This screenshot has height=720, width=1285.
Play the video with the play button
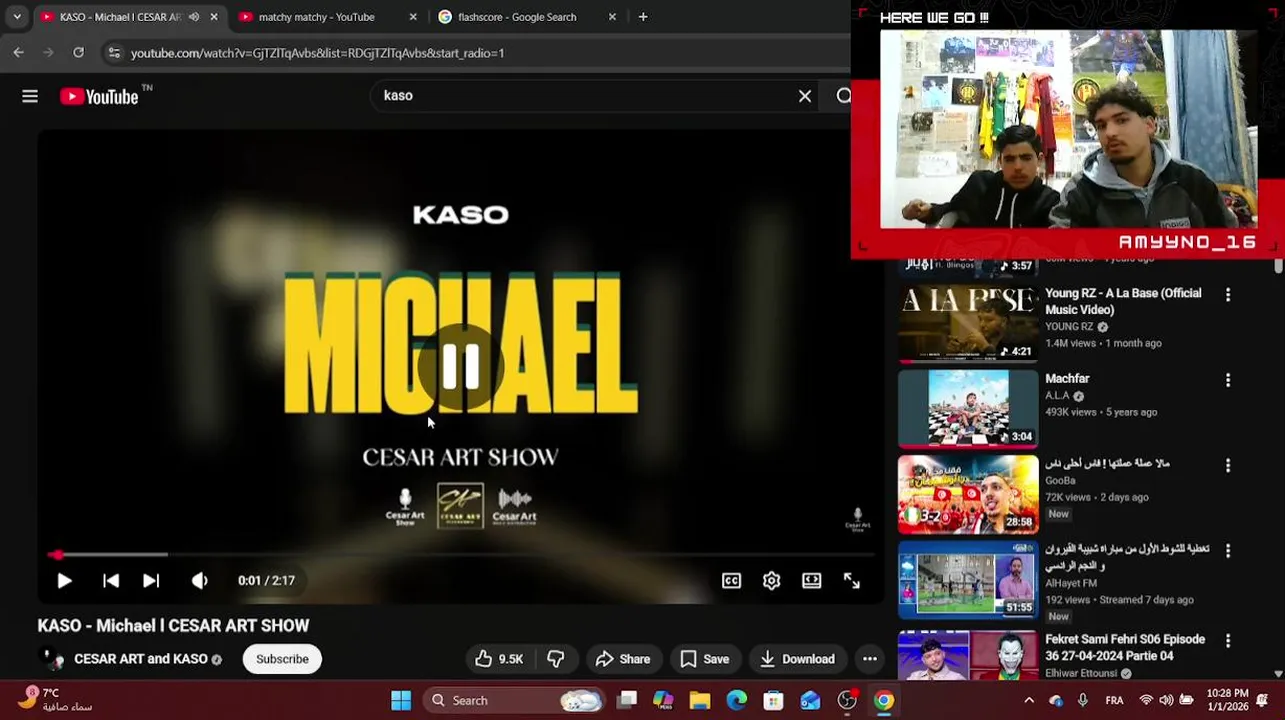64,580
